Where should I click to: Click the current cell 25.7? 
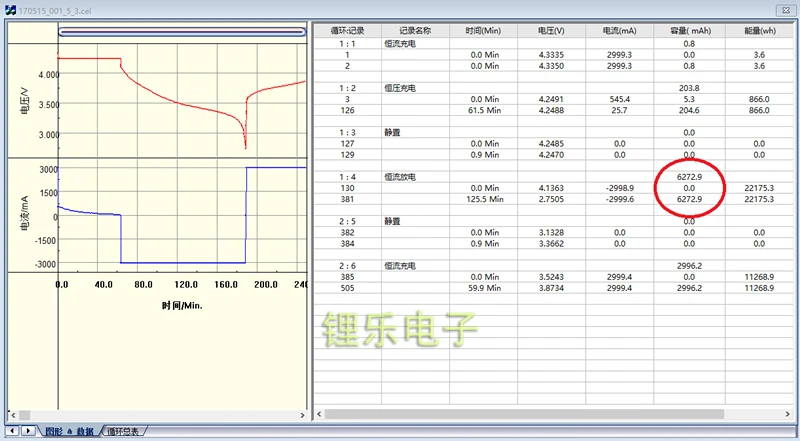619,110
